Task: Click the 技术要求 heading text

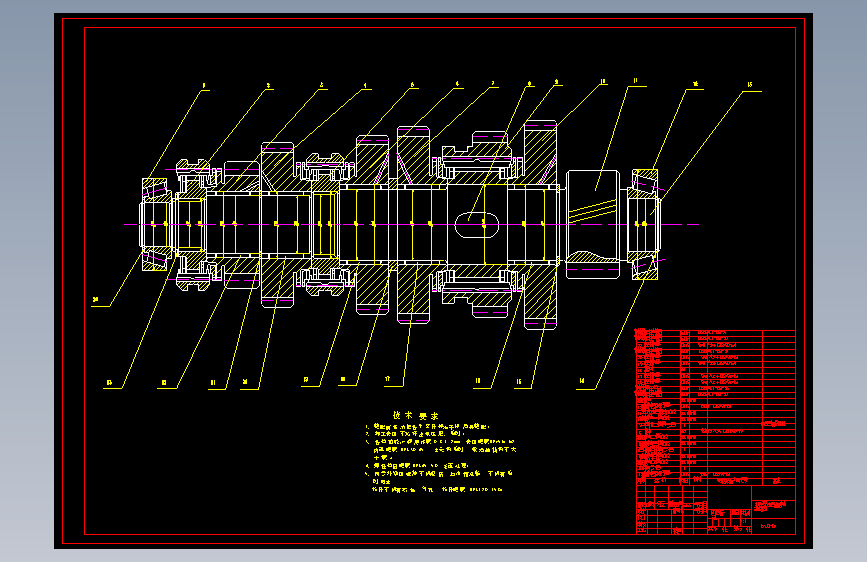Action: point(415,415)
